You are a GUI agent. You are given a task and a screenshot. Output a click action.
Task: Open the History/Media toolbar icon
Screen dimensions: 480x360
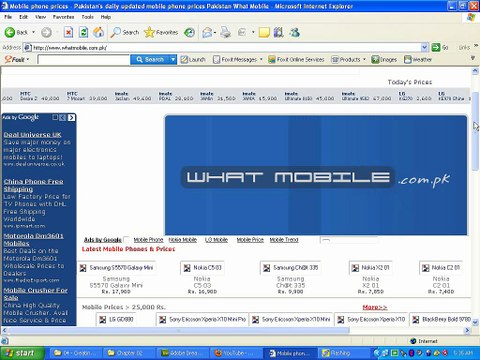189,32
